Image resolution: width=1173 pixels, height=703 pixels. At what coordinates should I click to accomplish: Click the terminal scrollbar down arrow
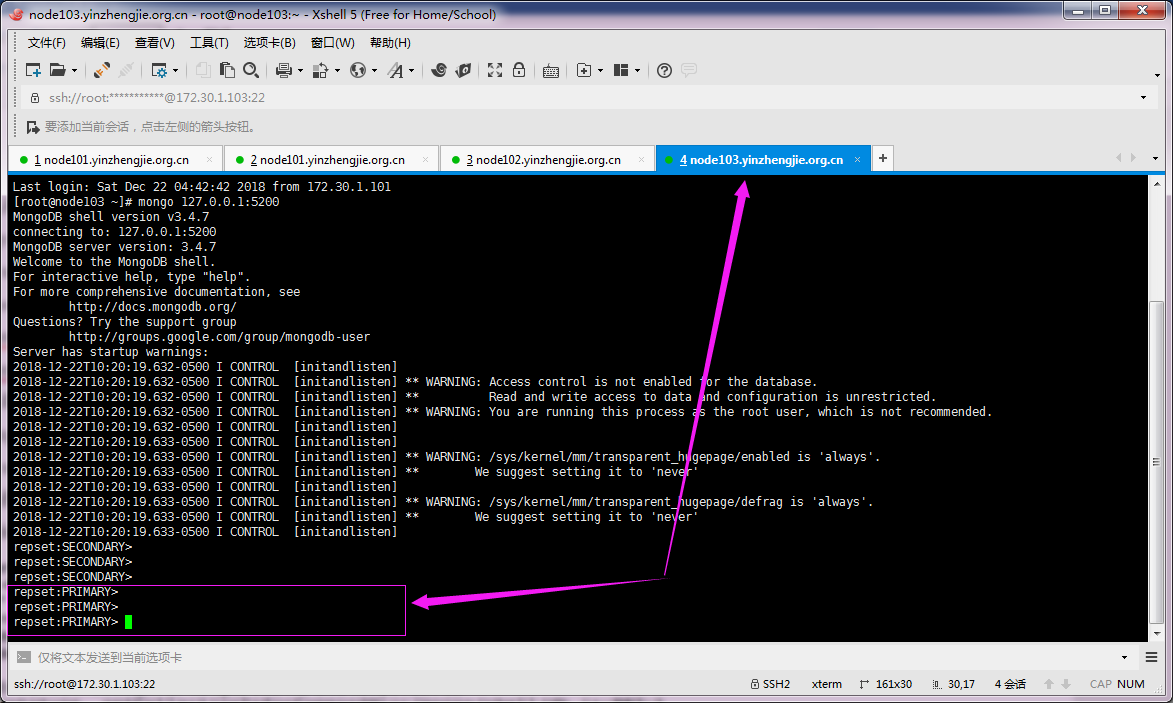1157,633
